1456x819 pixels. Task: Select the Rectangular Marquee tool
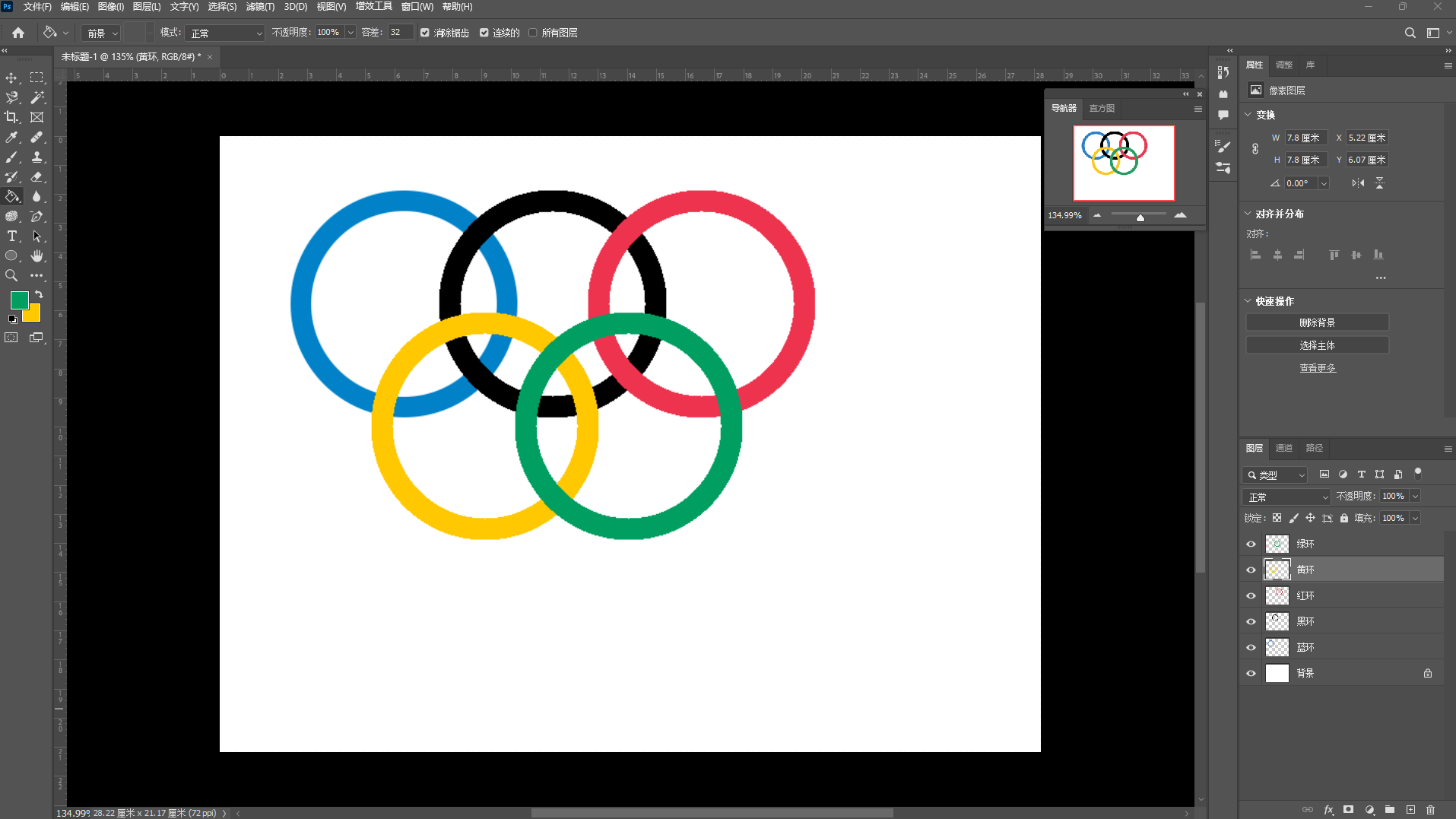pyautogui.click(x=36, y=78)
